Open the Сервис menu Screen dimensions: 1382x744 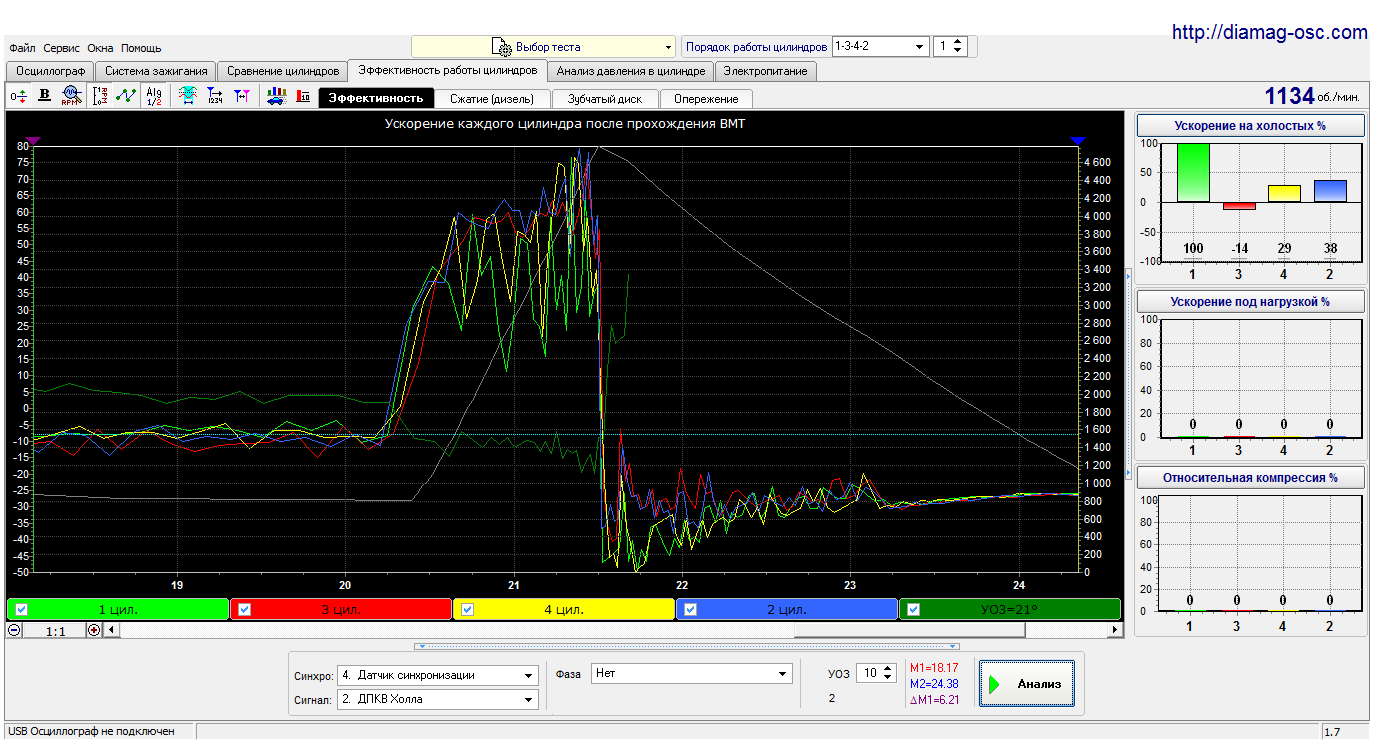tap(62, 48)
